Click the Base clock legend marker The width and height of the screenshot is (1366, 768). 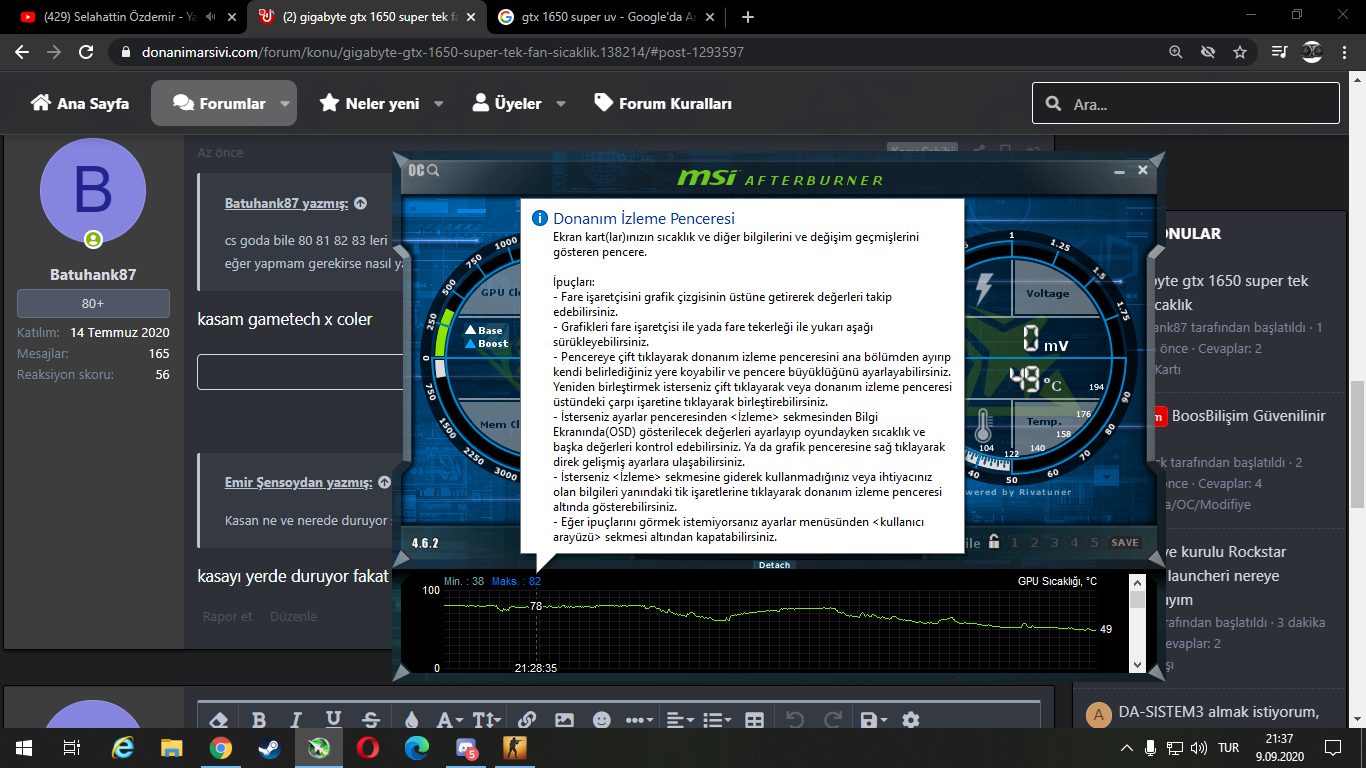tap(470, 330)
